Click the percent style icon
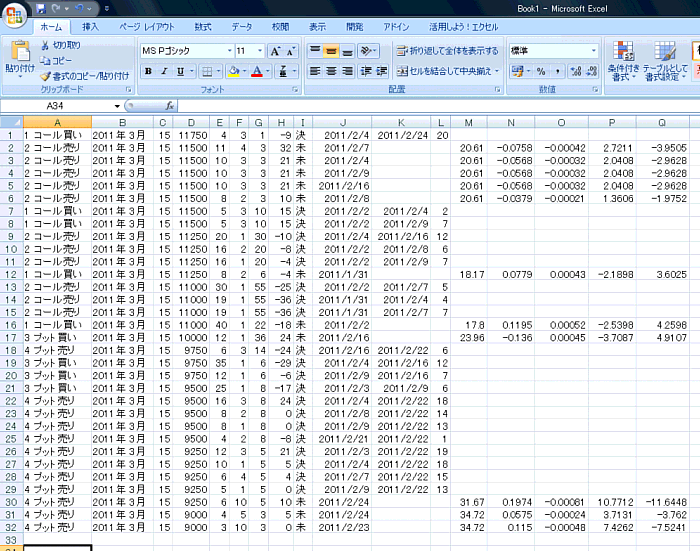700x551 pixels. pos(541,71)
